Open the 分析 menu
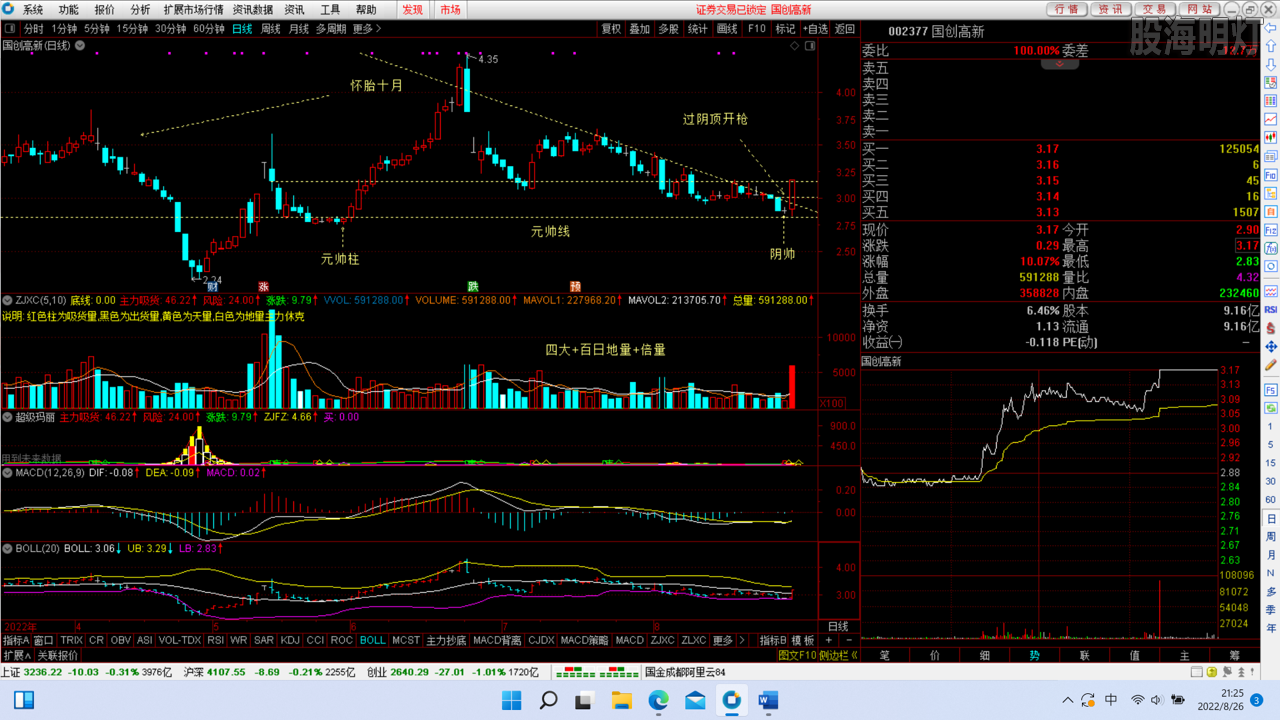The height and width of the screenshot is (720, 1280). click(140, 10)
